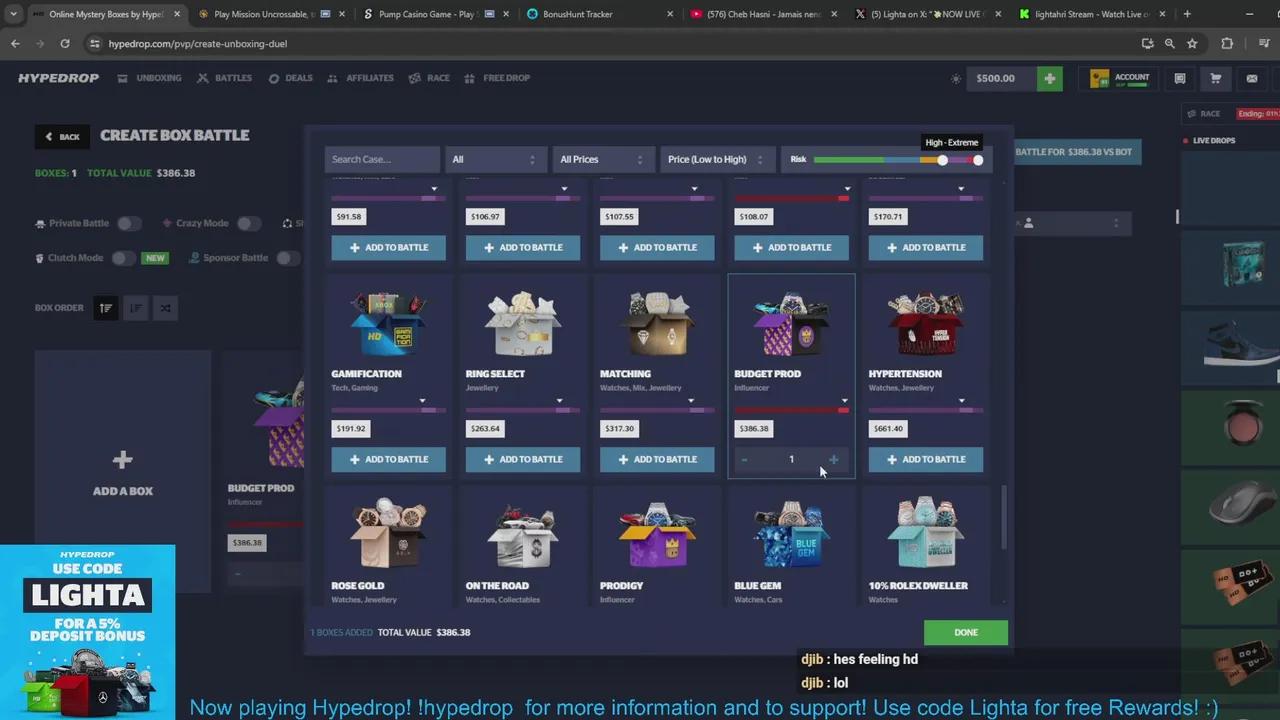The width and height of the screenshot is (1280, 720).
Task: Add Hypertension box to battle
Action: coord(925,459)
